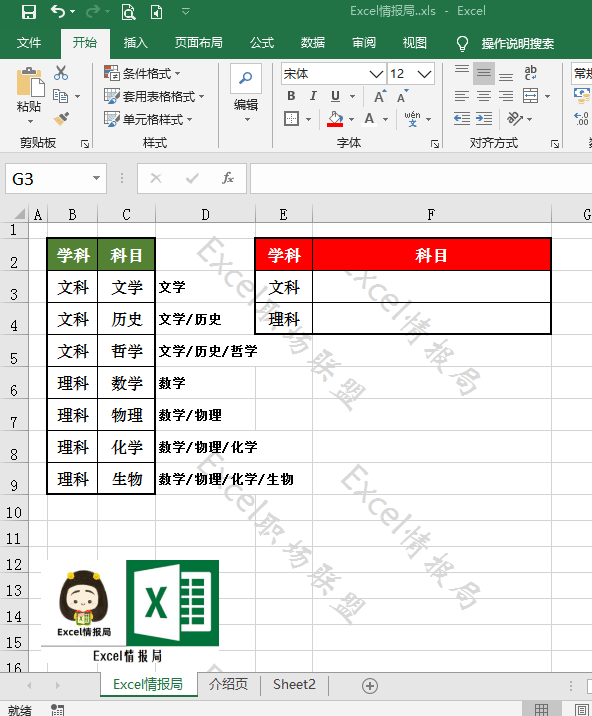Image resolution: width=592 pixels, height=716 pixels.
Task: Save the workbook with the floppy icon
Action: [29, 12]
